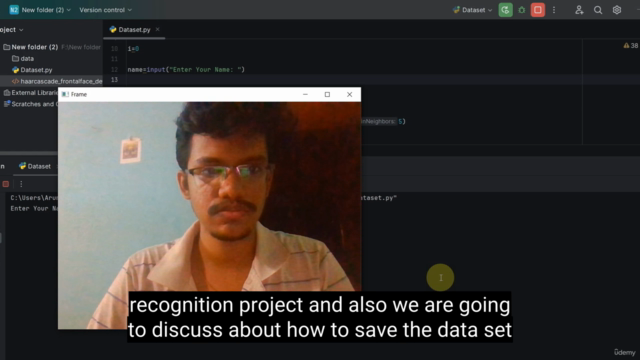Click the project icon badge in title bar
The image size is (640, 360).
(x=14, y=10)
